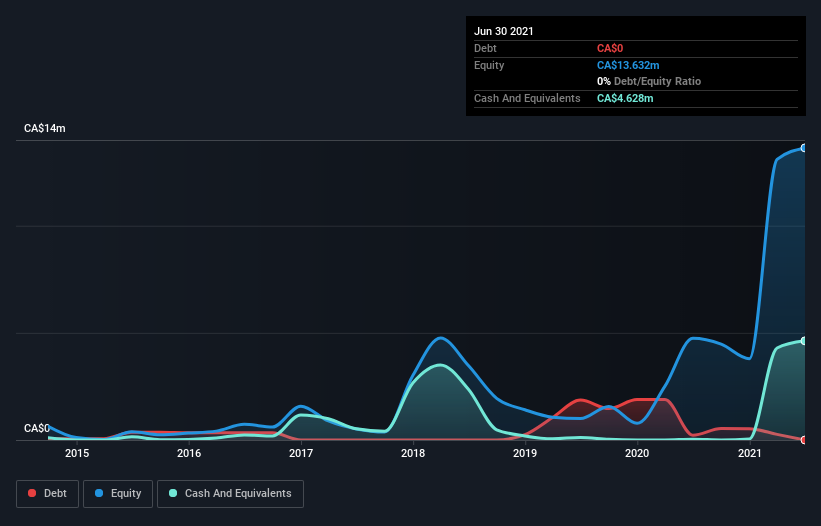Click the 0% Debt/Equity Ratio text
Viewport: 821px width, 526px height.
[649, 81]
